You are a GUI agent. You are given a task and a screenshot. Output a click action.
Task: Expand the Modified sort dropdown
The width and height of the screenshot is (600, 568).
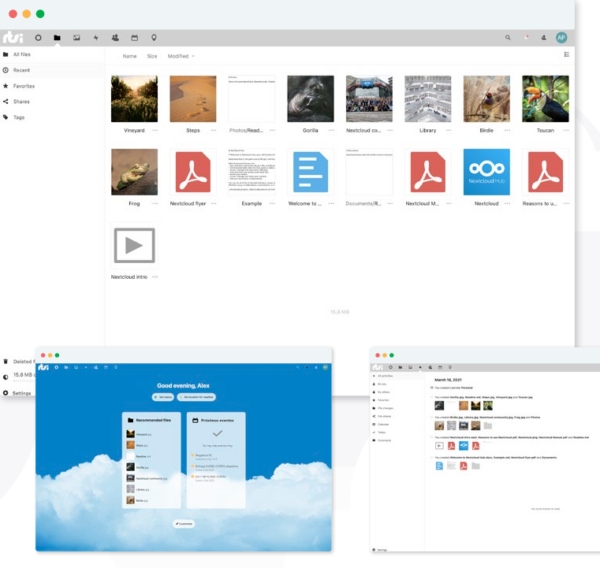181,56
